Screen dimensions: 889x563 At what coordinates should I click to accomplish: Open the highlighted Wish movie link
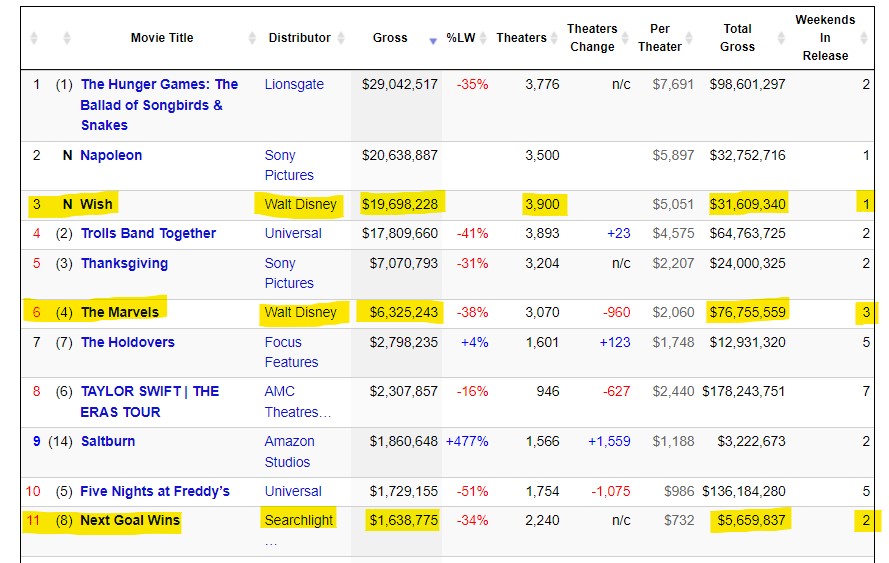click(97, 204)
